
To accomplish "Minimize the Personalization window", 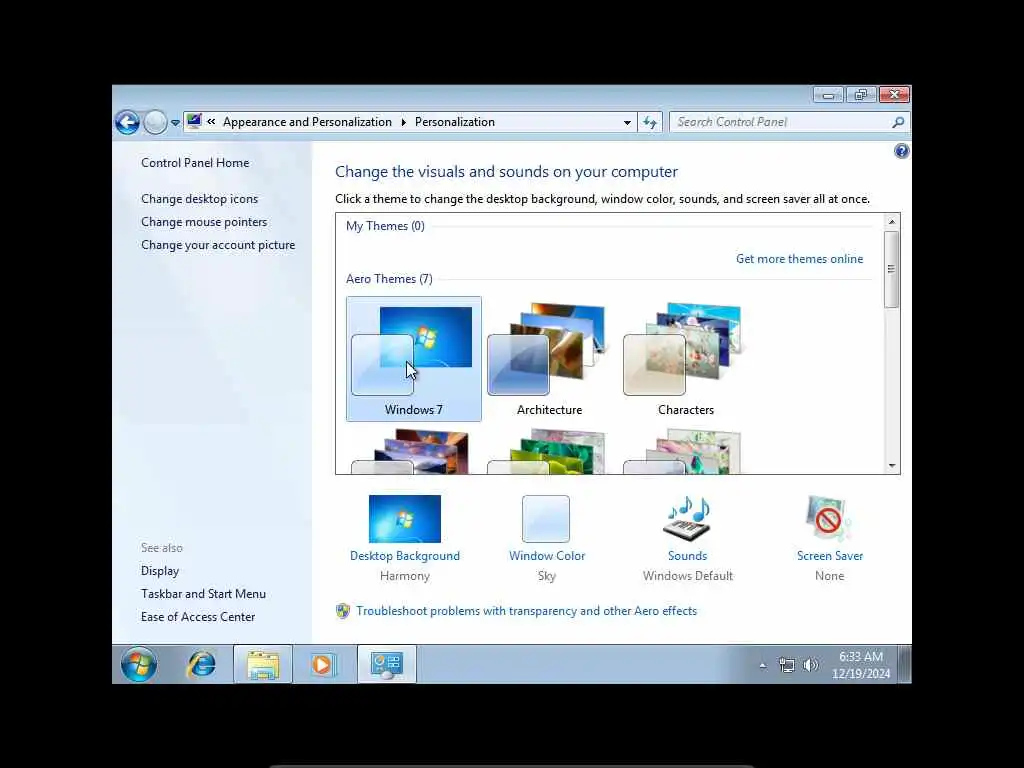I will click(x=828, y=95).
